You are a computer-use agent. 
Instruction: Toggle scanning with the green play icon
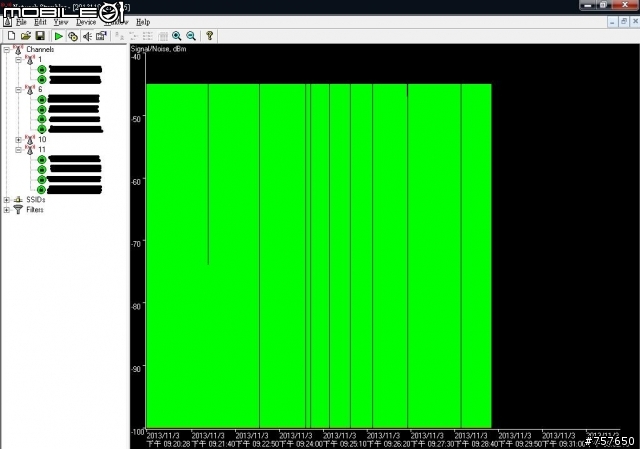coord(58,36)
